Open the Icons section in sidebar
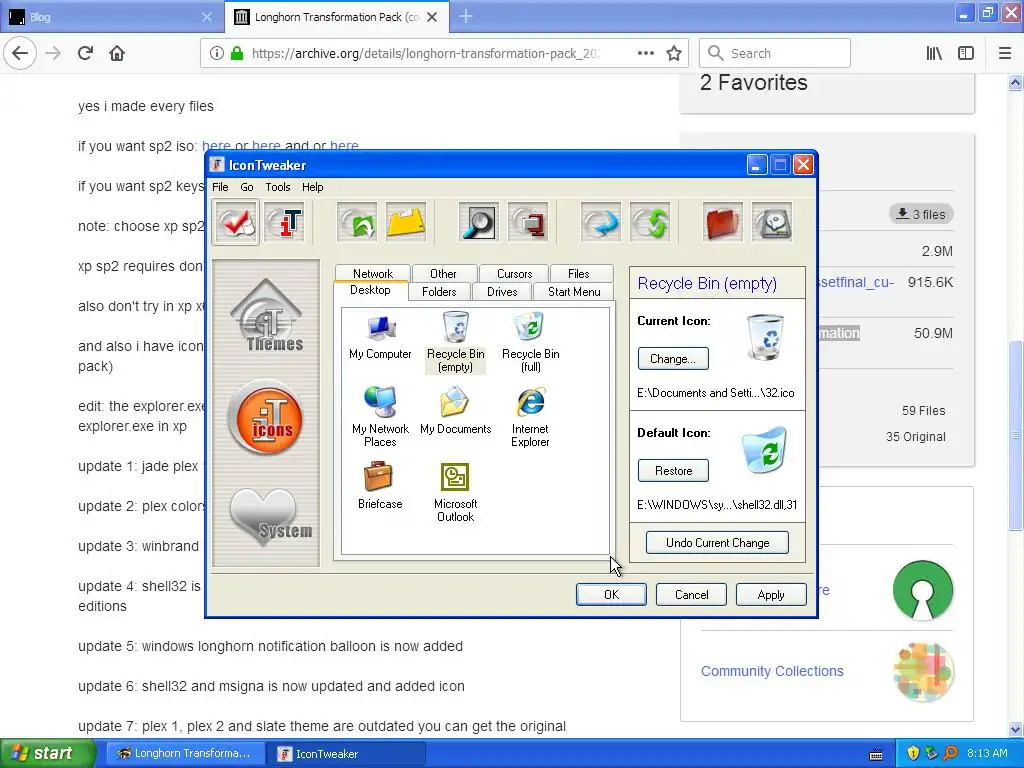This screenshot has width=1024, height=768. pyautogui.click(x=265, y=418)
